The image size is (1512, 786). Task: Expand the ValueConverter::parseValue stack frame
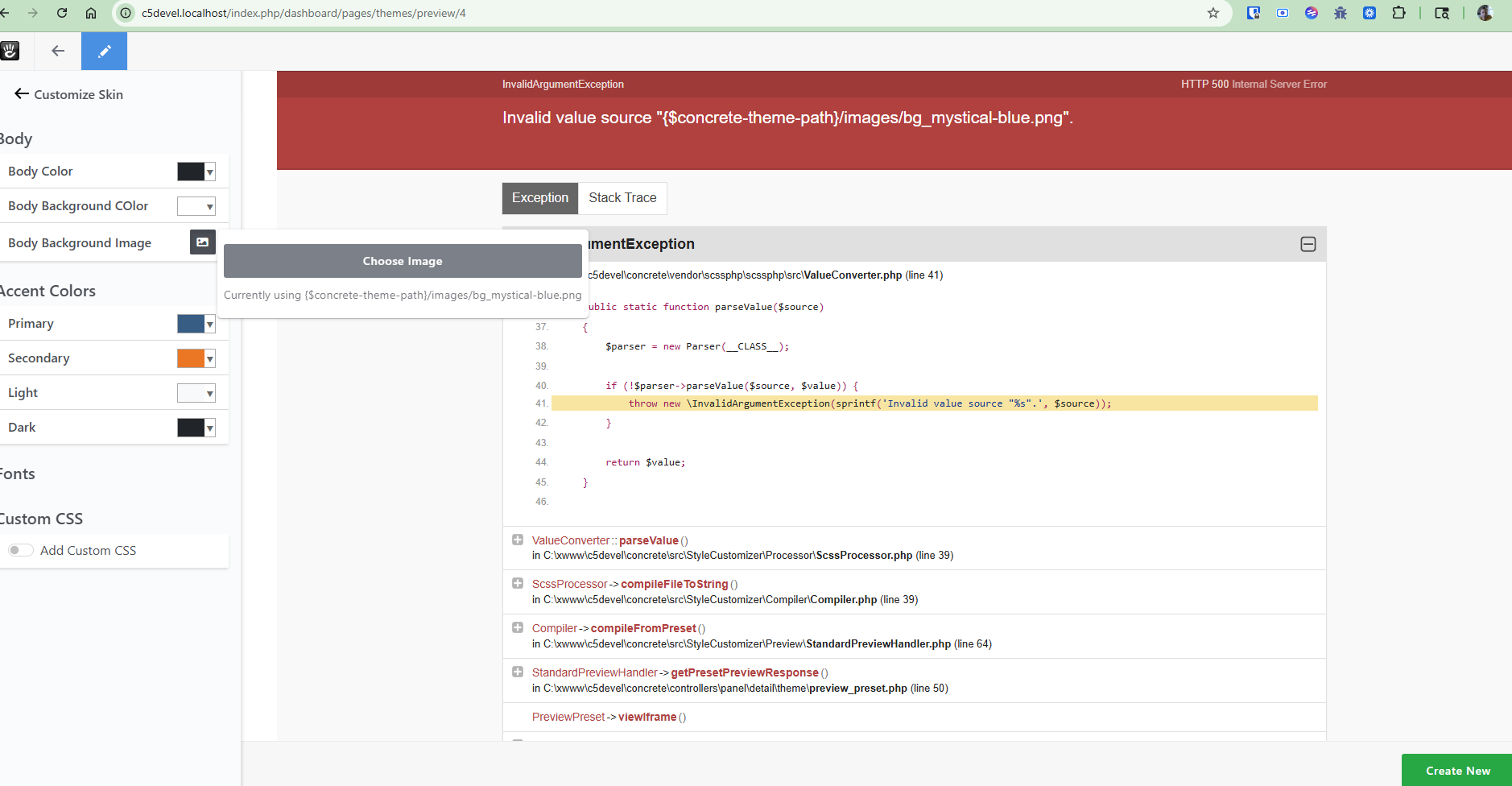click(x=518, y=540)
